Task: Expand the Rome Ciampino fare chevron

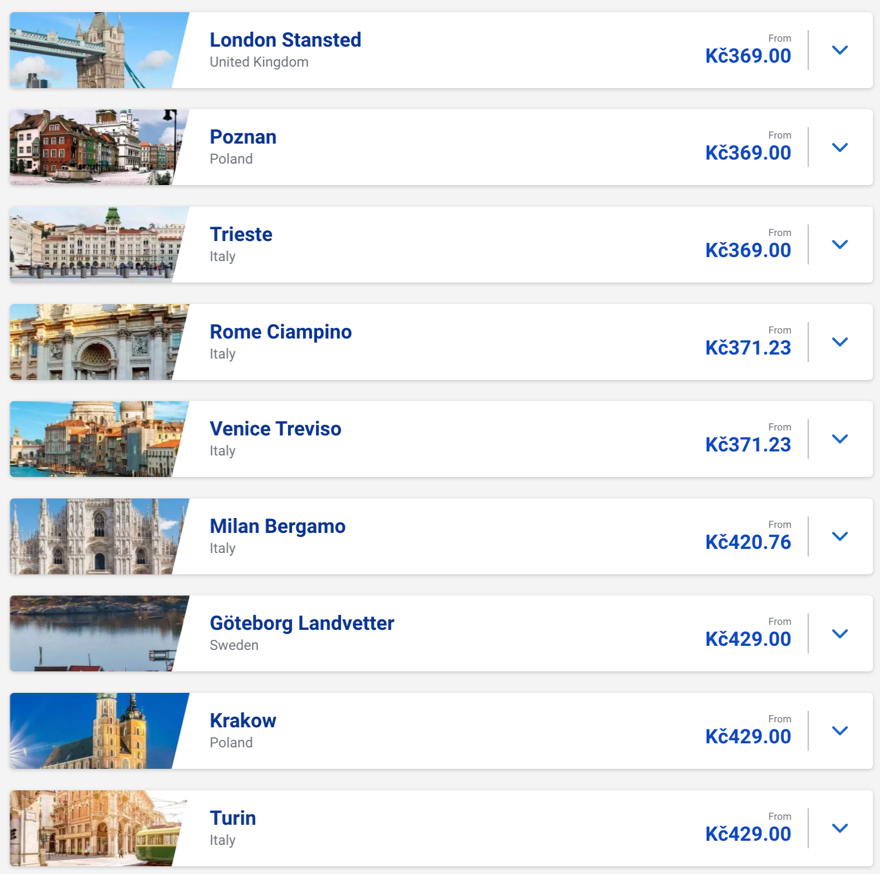Action: click(x=839, y=341)
